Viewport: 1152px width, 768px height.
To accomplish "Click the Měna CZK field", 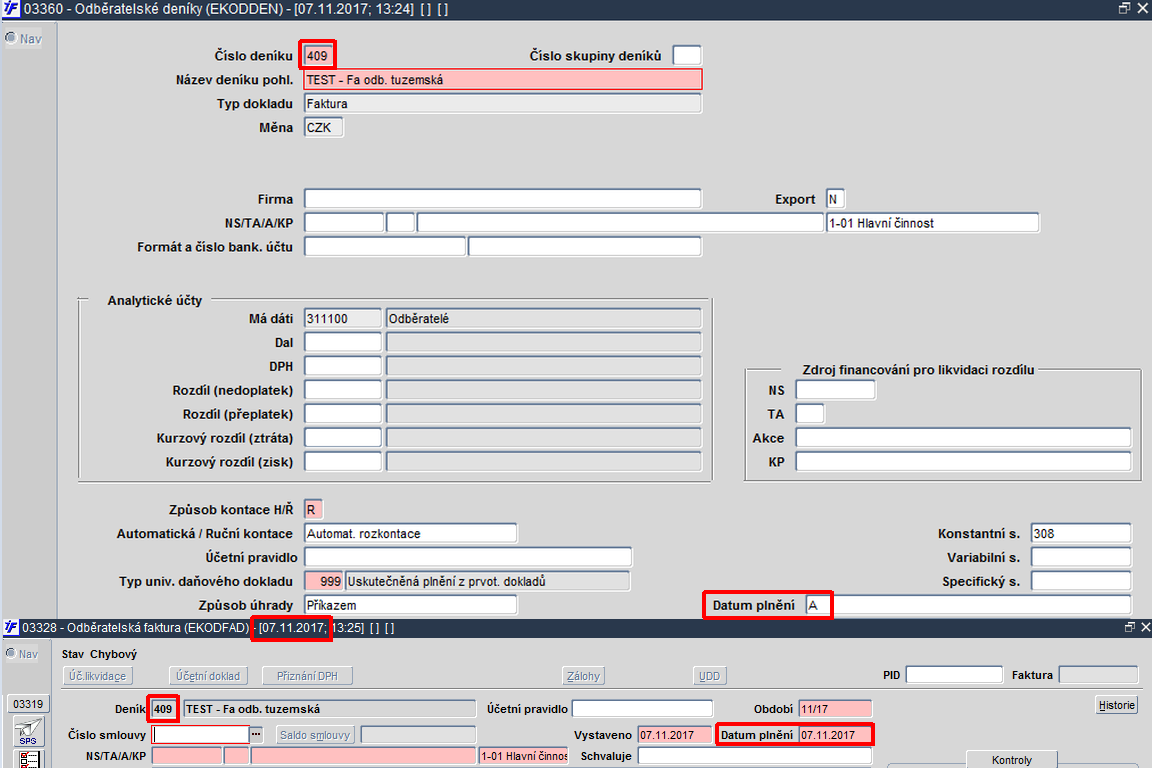I will click(x=323, y=127).
